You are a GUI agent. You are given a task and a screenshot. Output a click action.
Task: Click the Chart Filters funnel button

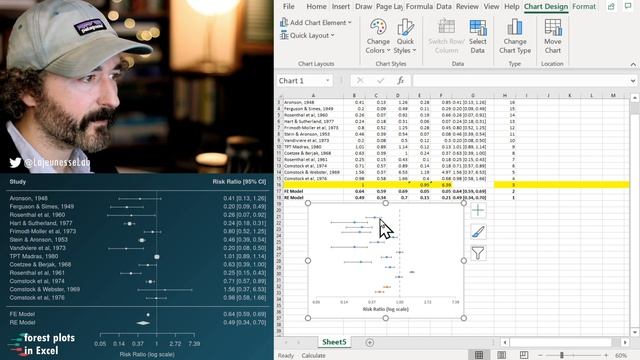click(x=478, y=253)
